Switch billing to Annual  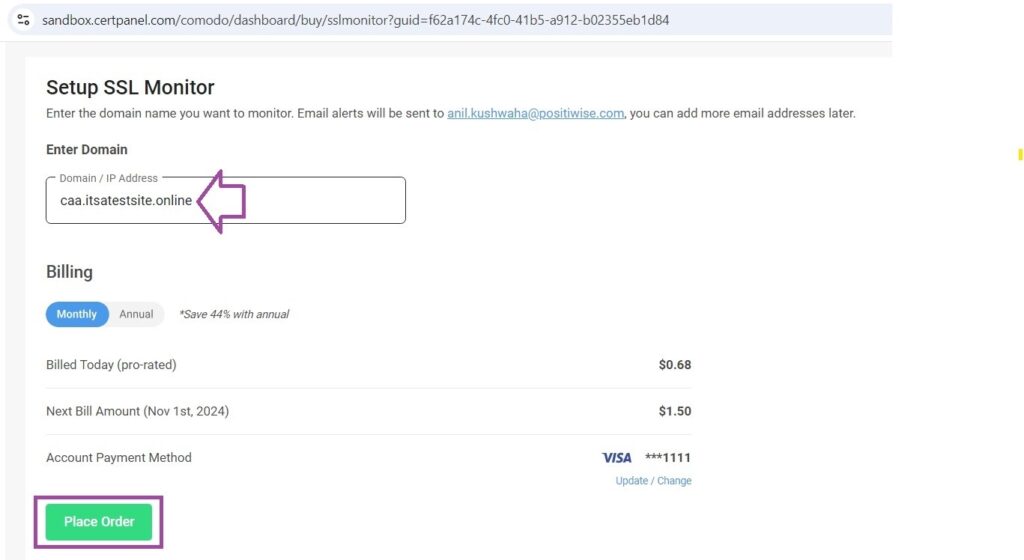tap(136, 314)
